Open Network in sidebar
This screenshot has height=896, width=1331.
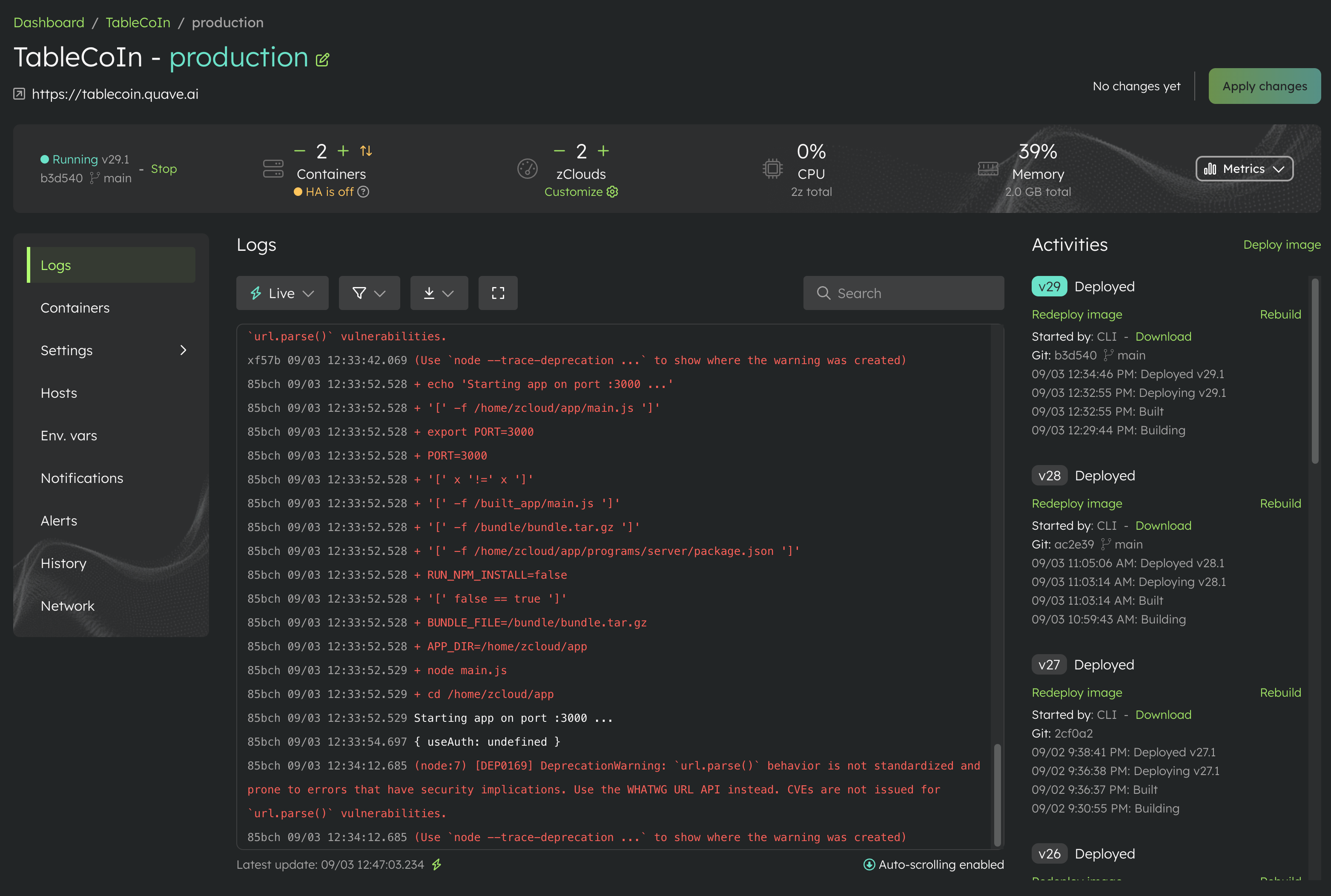(x=67, y=606)
